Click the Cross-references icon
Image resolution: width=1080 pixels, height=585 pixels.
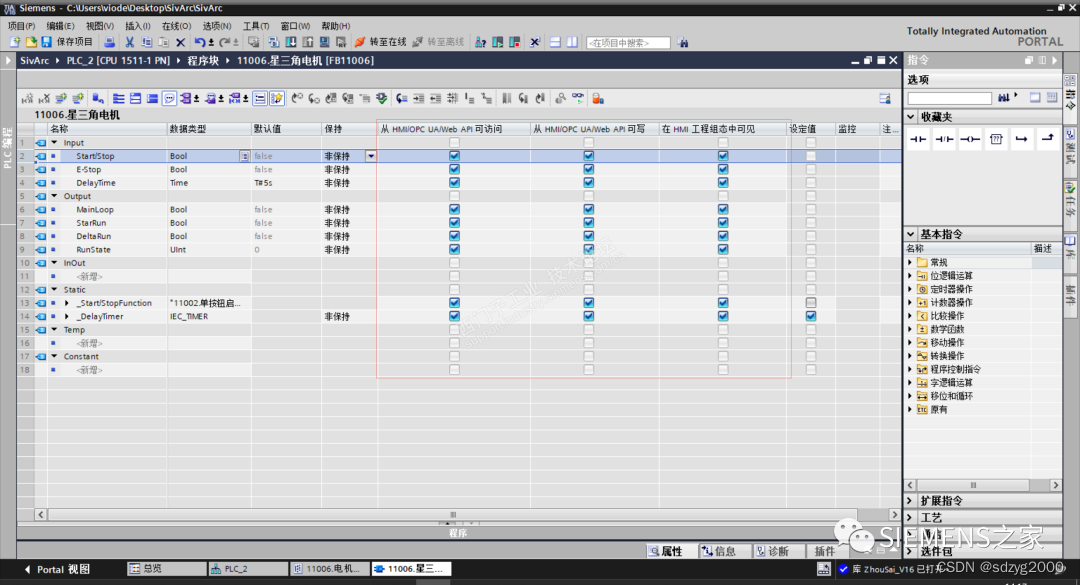(x=534, y=42)
